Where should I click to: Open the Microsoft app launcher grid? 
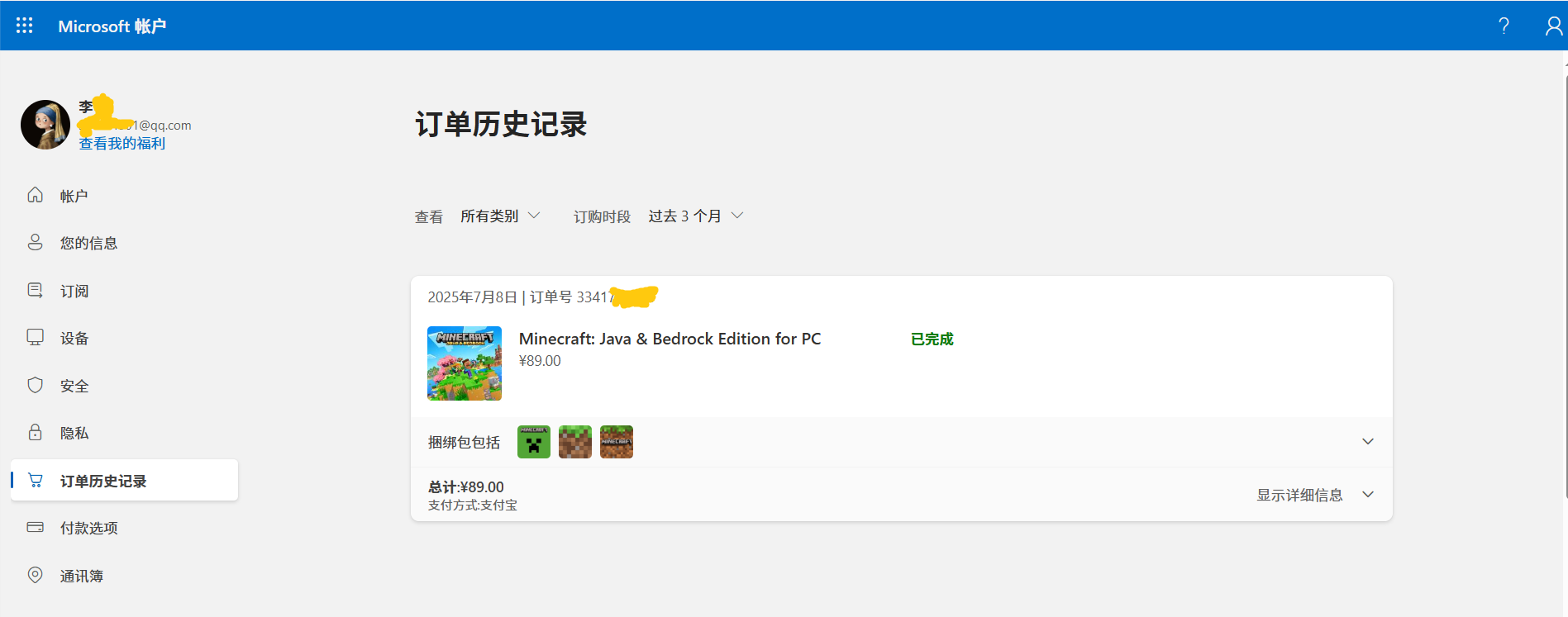pyautogui.click(x=25, y=26)
